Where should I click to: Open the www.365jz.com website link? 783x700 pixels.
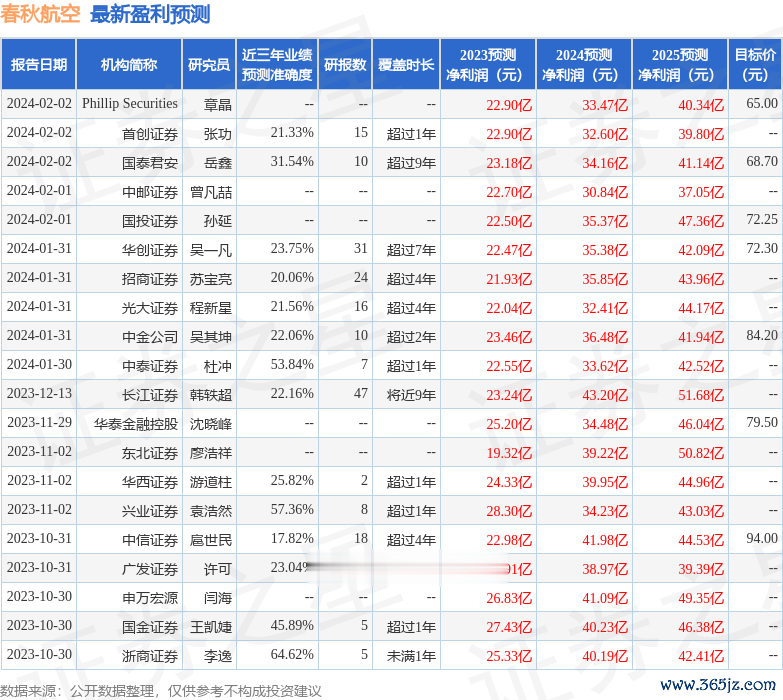click(x=718, y=685)
